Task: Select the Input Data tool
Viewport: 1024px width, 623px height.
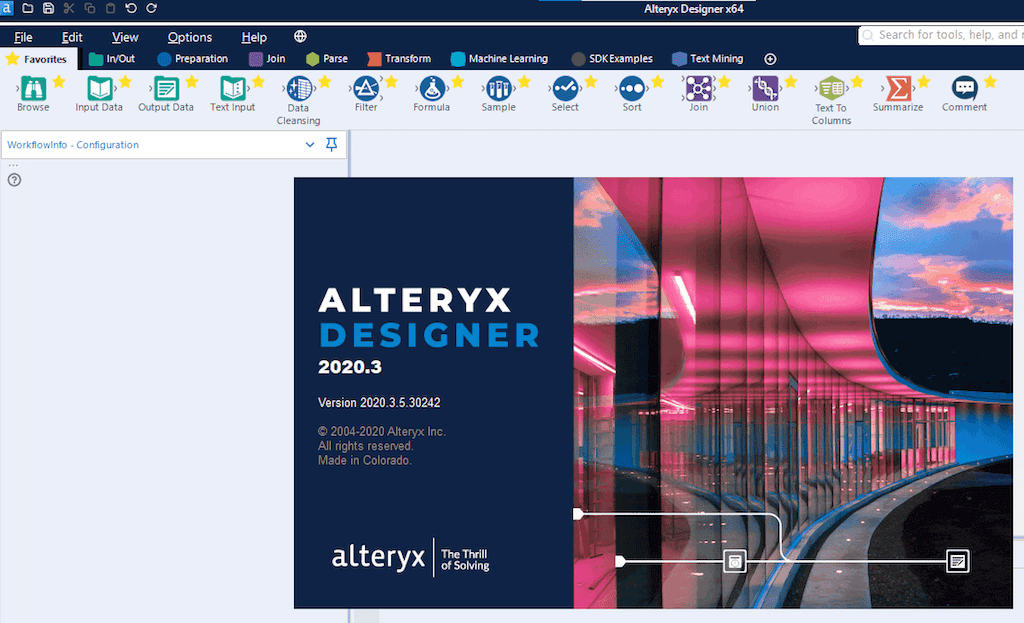Action: pyautogui.click(x=99, y=93)
